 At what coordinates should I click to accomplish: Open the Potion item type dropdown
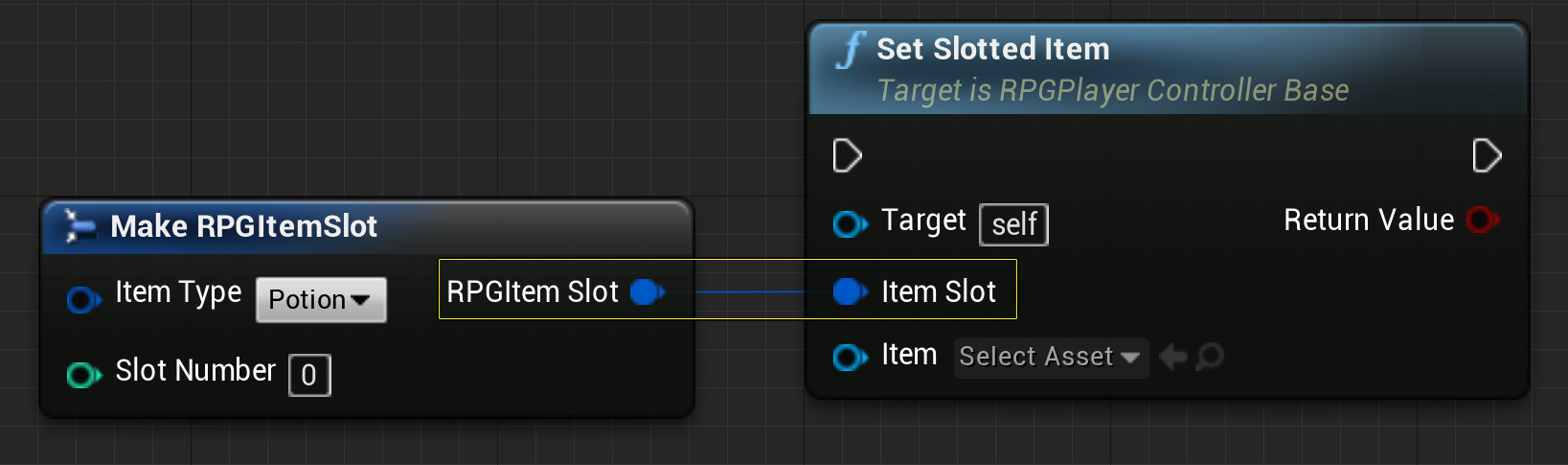(321, 300)
